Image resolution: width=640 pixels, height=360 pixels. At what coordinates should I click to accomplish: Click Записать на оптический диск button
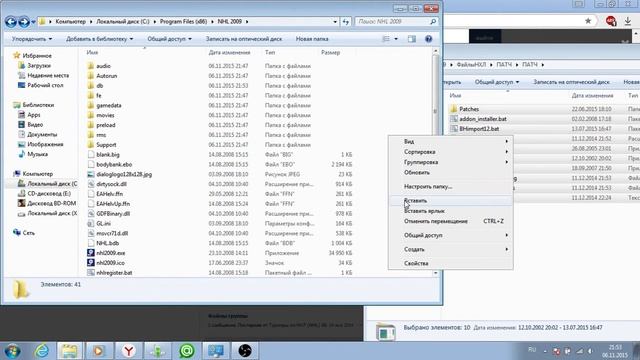[x=244, y=39]
